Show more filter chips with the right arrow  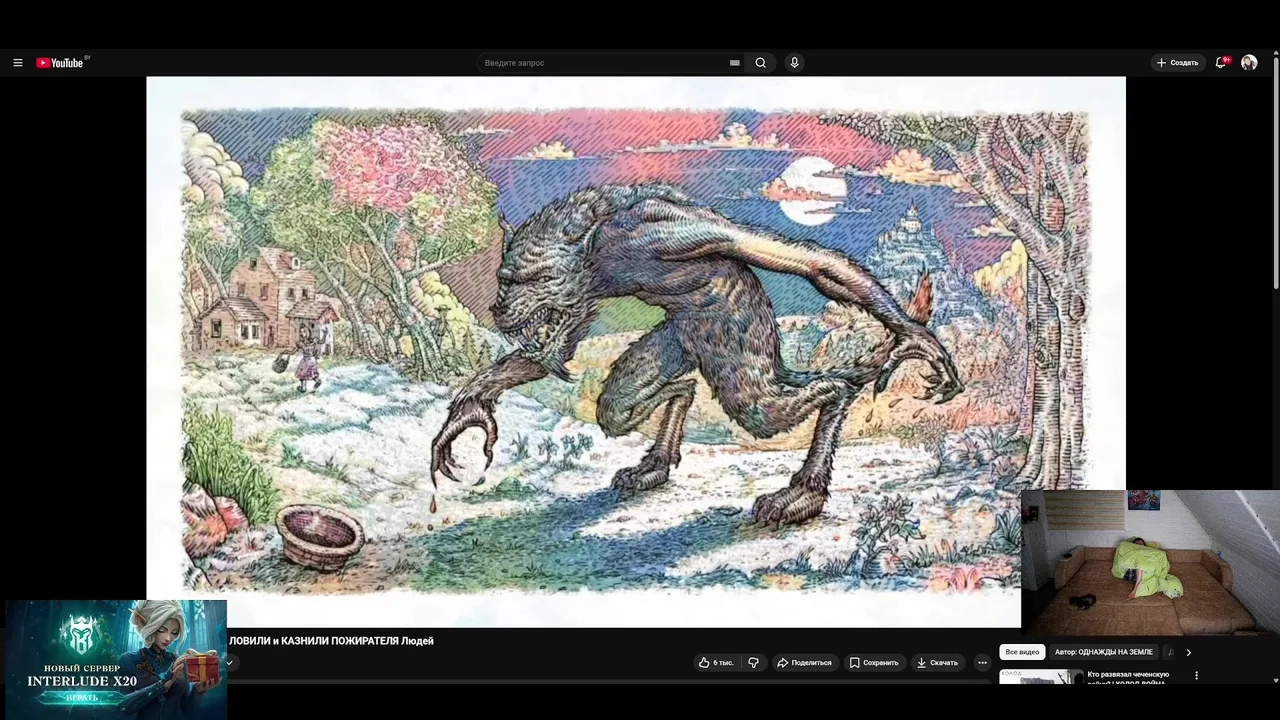(x=1188, y=652)
